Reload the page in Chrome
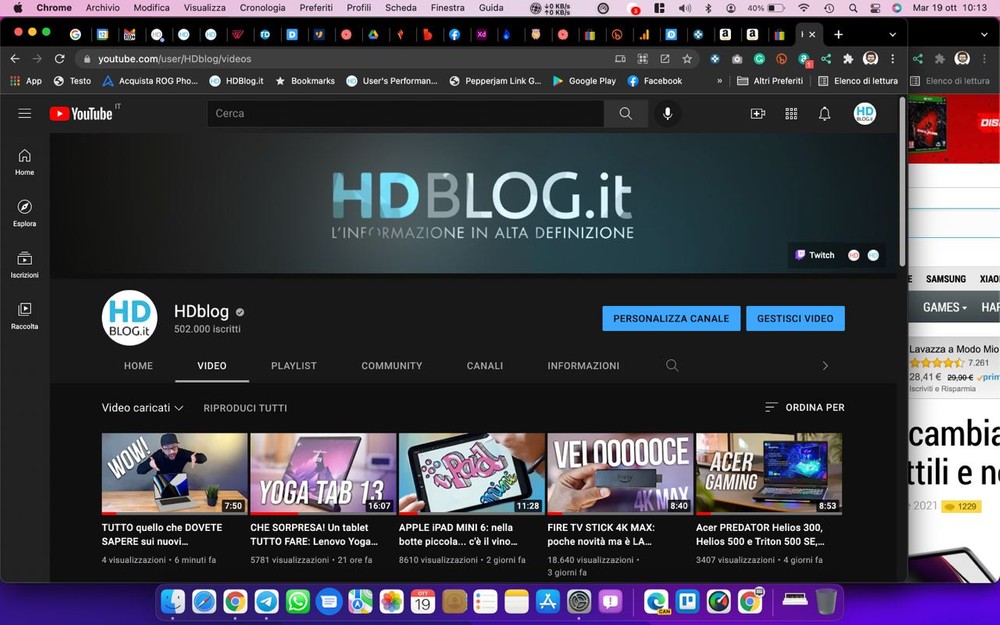This screenshot has height=625, width=1000. click(x=59, y=59)
